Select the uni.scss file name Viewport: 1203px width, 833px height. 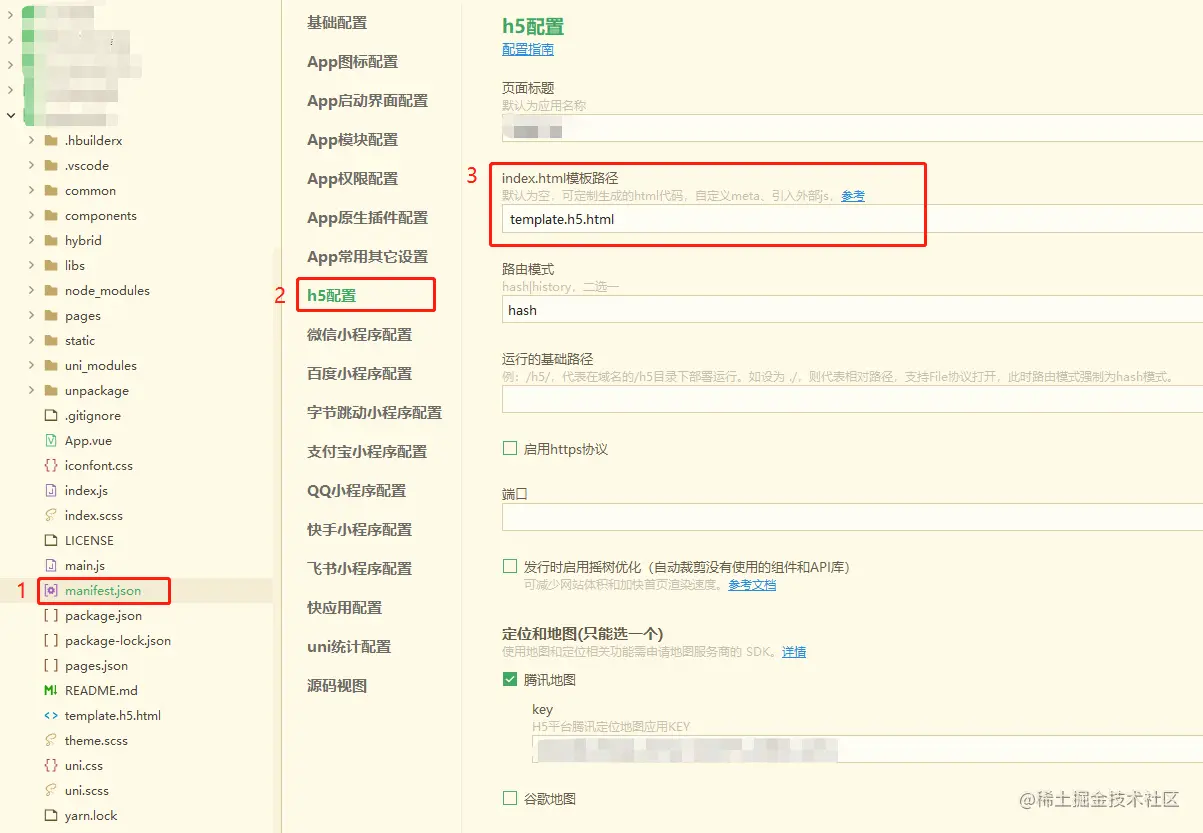pos(87,791)
